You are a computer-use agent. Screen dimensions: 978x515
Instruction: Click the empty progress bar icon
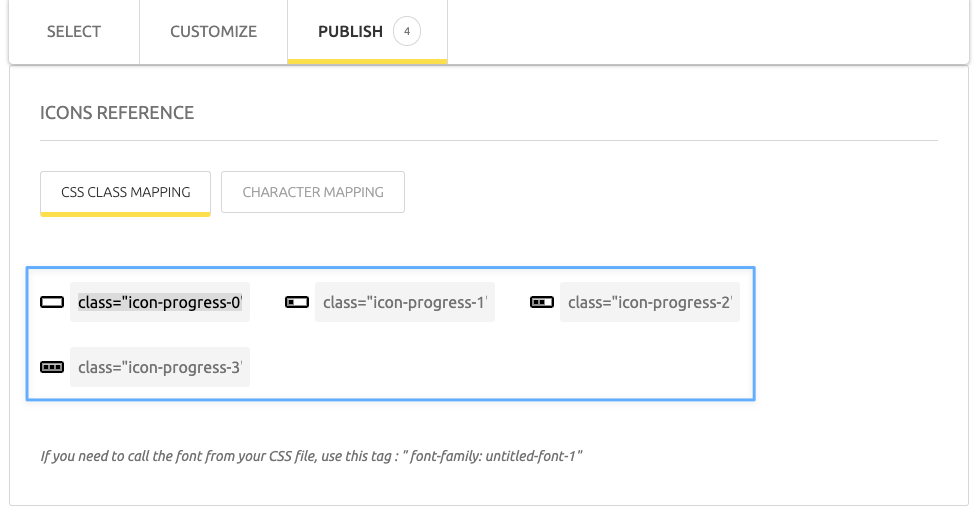point(52,302)
